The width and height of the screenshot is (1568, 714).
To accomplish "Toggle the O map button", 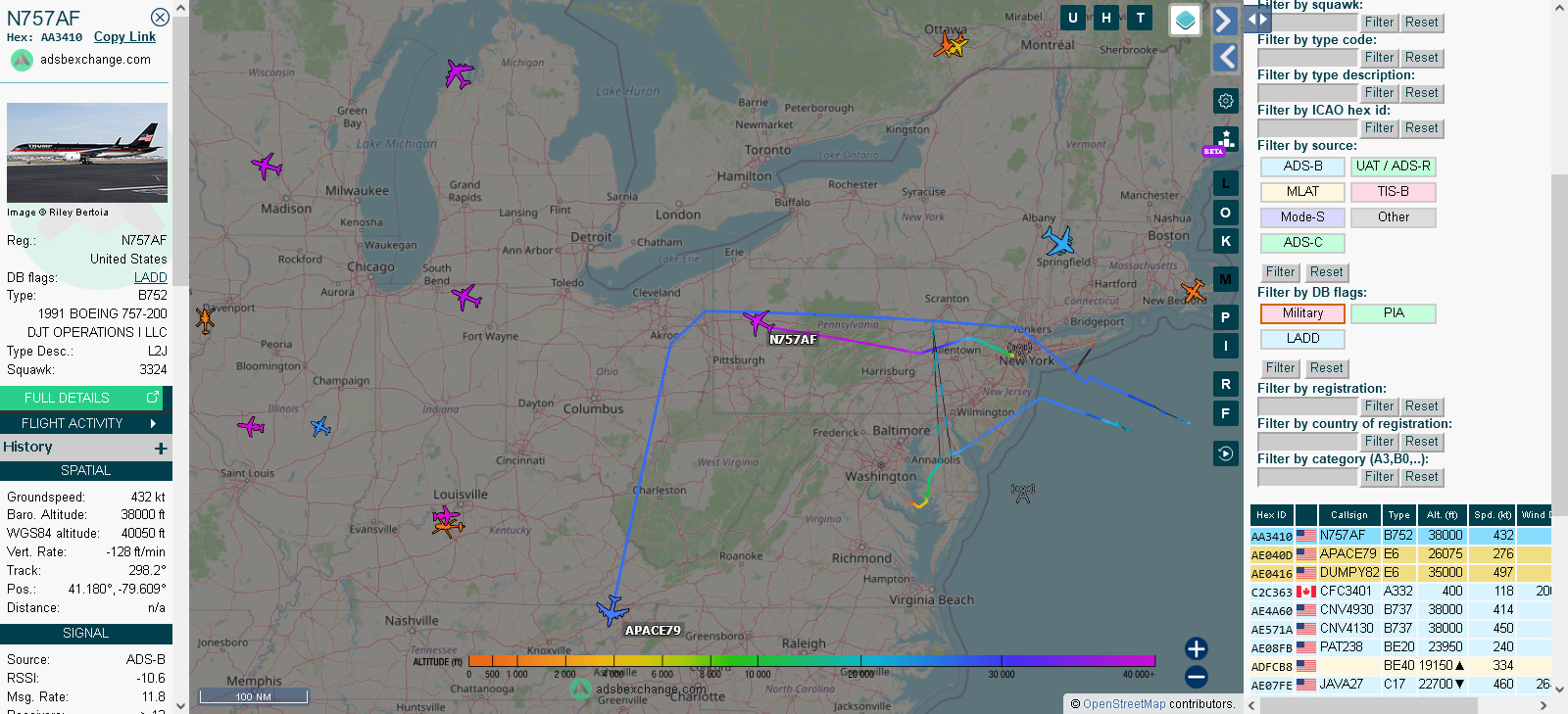I will pos(1225,213).
